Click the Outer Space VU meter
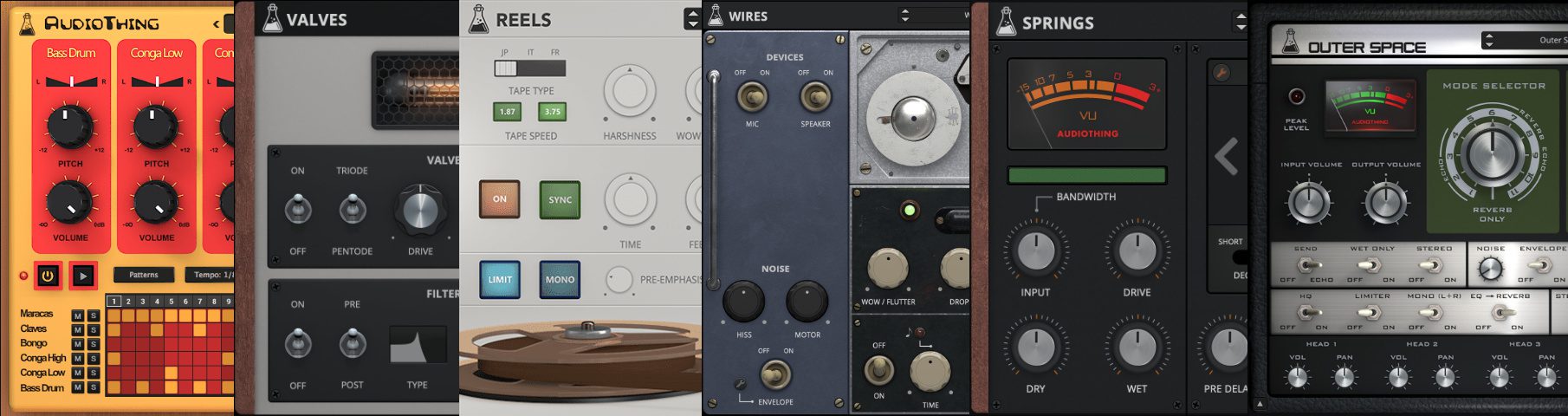 1370,107
